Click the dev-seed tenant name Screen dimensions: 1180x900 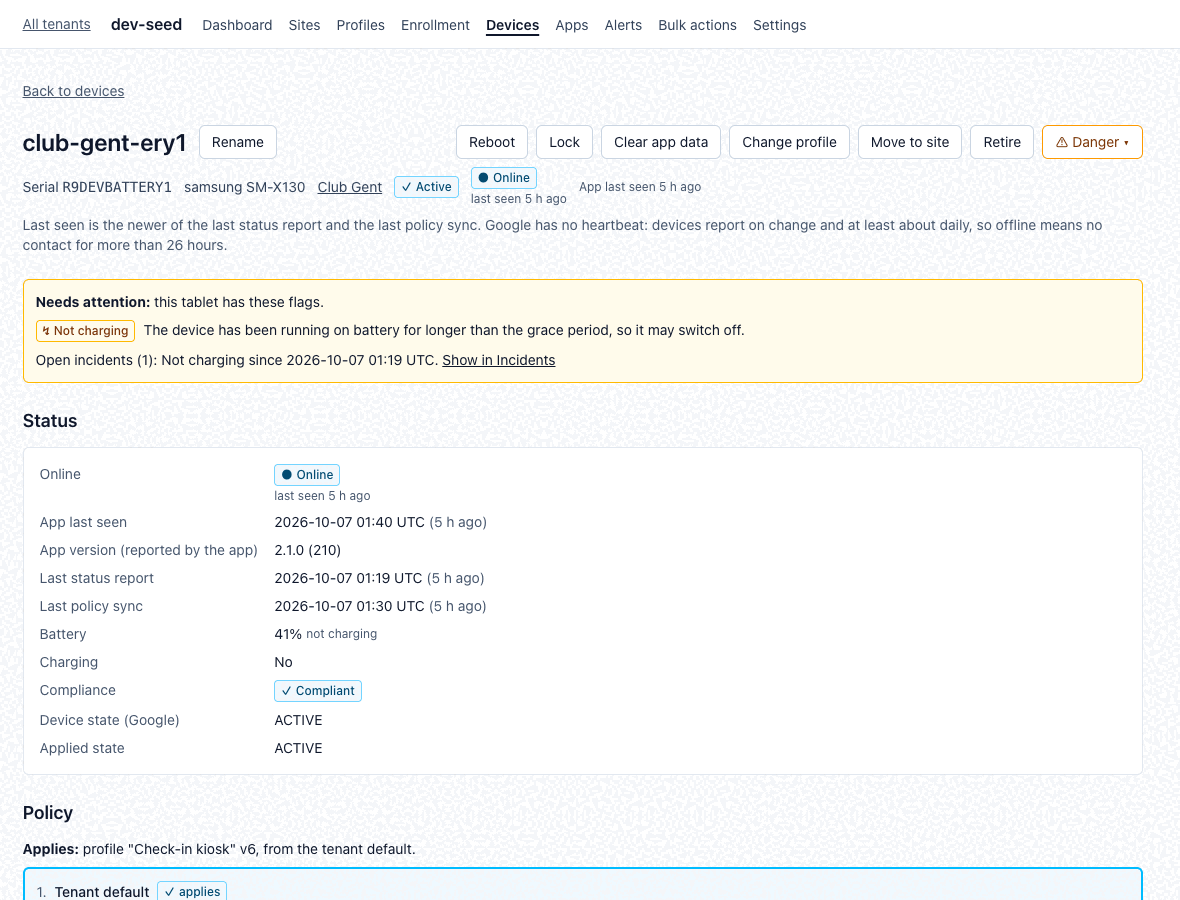[147, 25]
